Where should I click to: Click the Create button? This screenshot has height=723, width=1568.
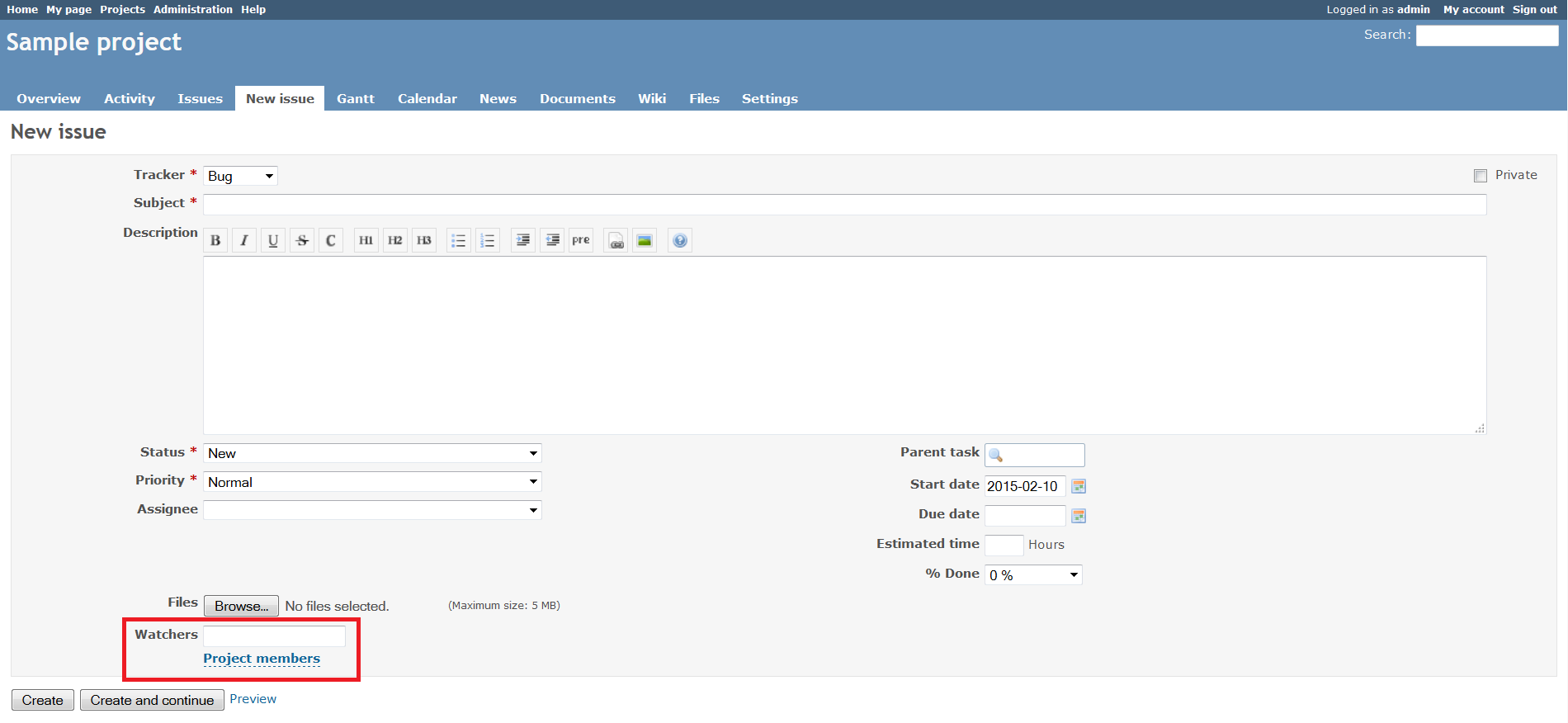point(43,700)
